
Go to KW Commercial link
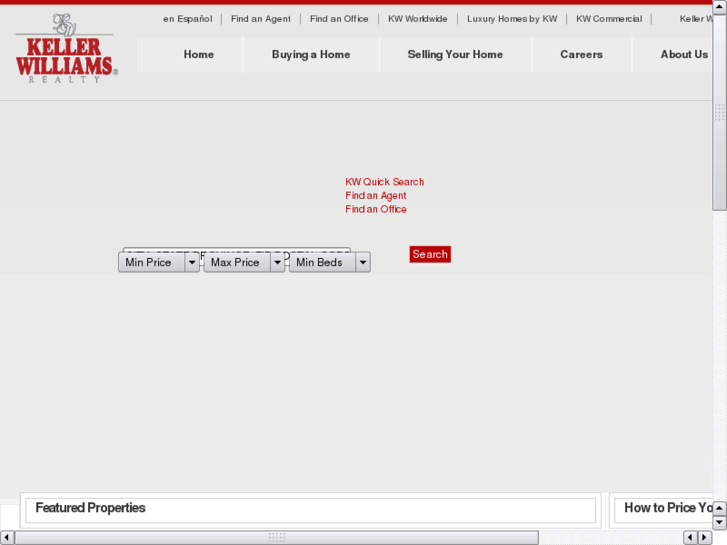point(609,19)
